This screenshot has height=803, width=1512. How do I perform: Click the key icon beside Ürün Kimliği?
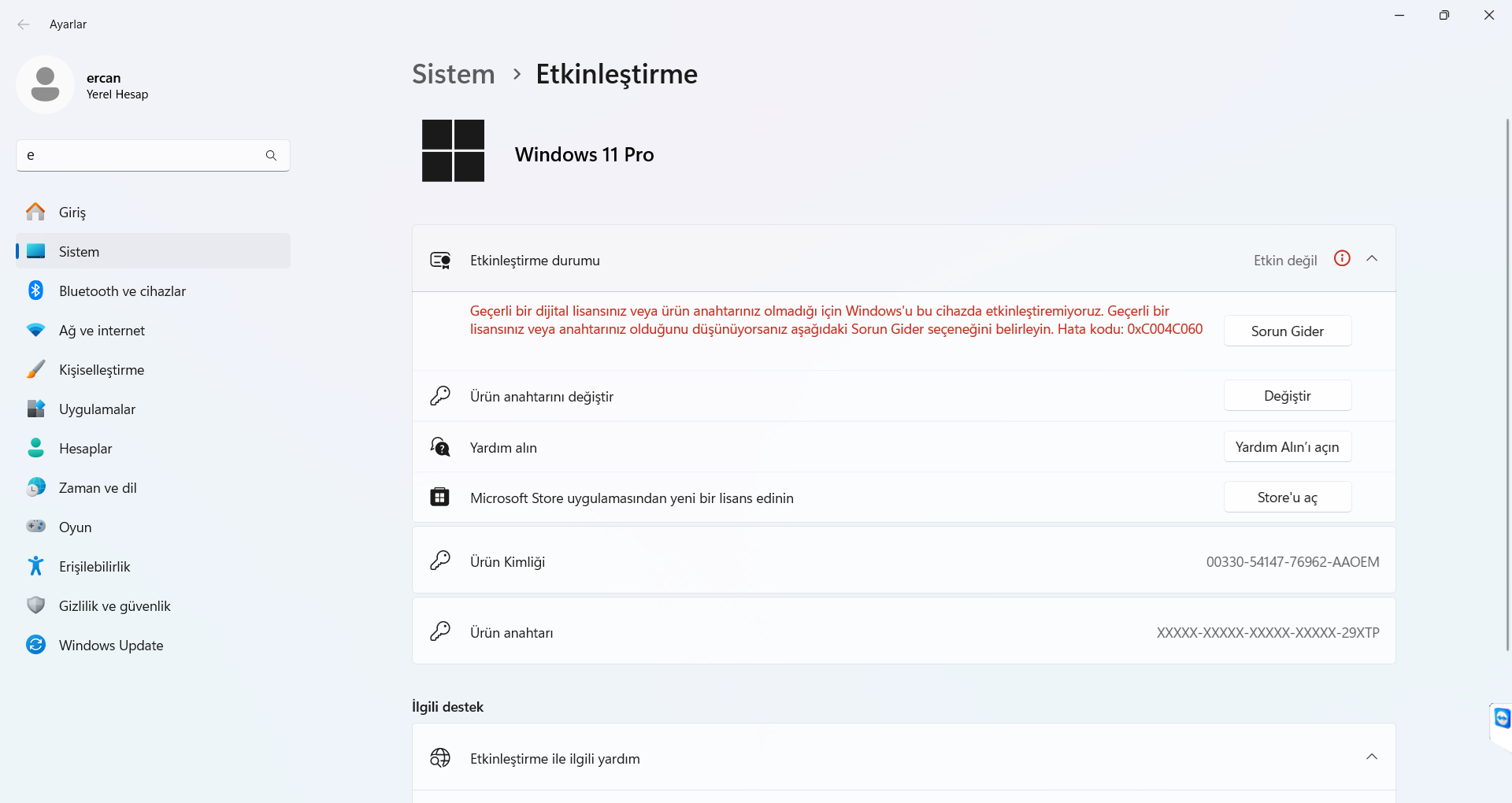(440, 561)
